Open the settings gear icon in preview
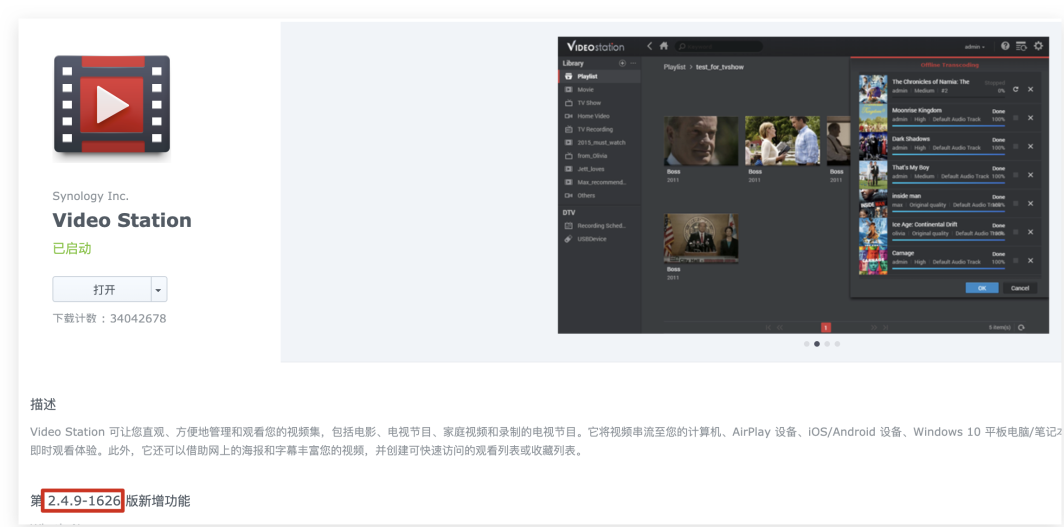 pos(1038,46)
